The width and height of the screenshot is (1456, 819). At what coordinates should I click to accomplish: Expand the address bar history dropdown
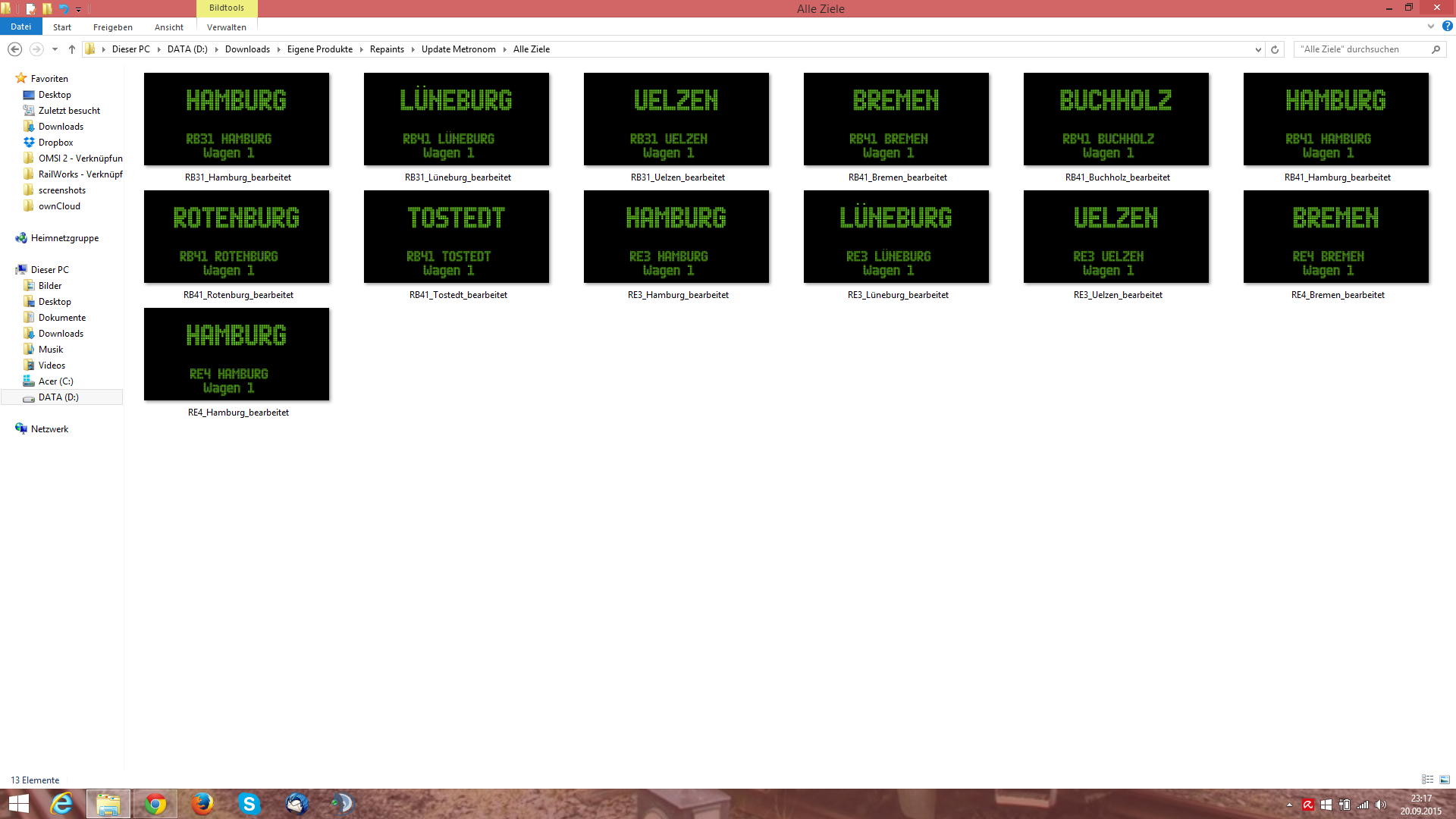1258,49
